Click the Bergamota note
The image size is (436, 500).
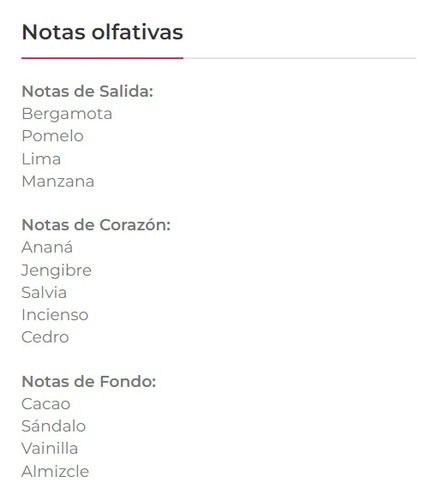coord(67,114)
